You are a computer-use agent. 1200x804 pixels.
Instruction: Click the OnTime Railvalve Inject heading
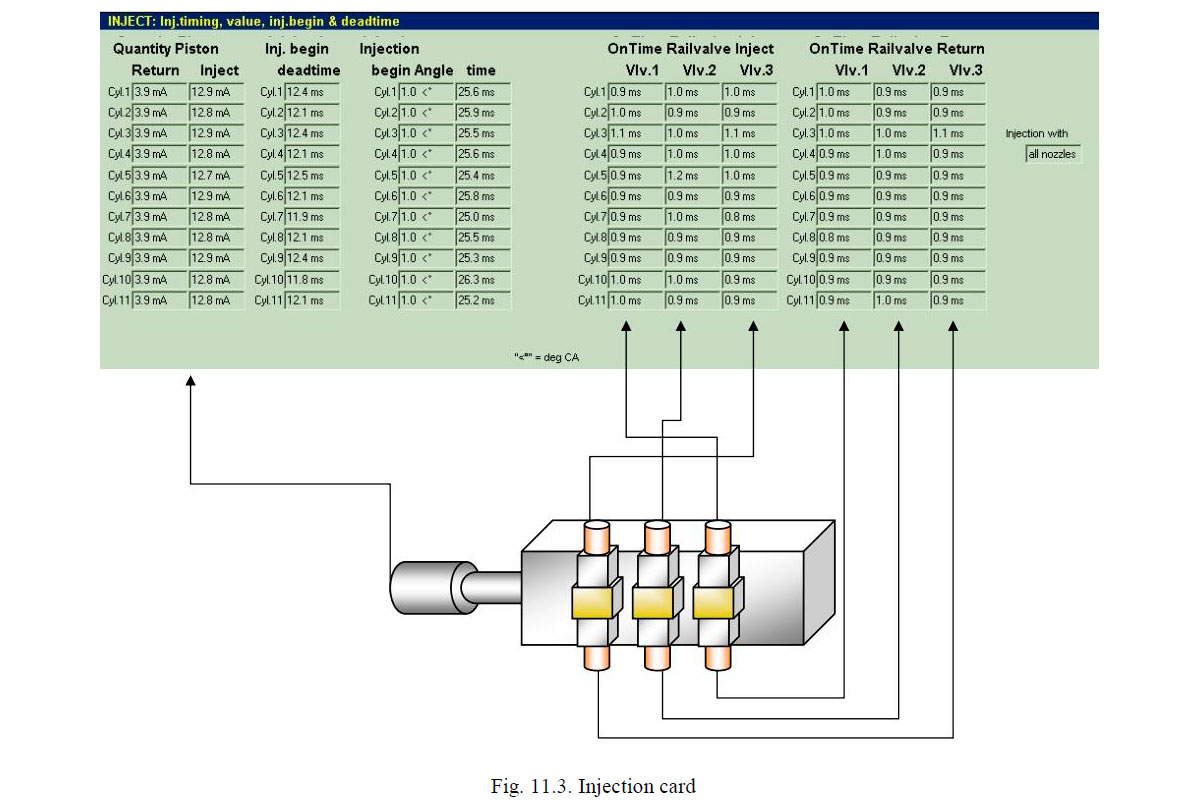coord(690,49)
